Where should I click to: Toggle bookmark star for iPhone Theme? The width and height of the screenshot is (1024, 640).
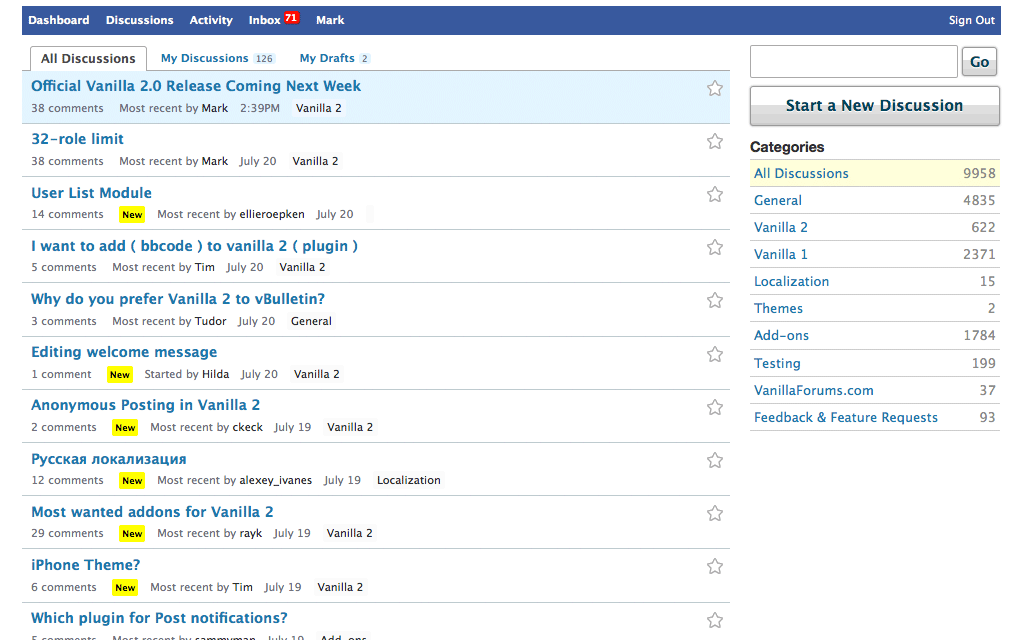714,566
